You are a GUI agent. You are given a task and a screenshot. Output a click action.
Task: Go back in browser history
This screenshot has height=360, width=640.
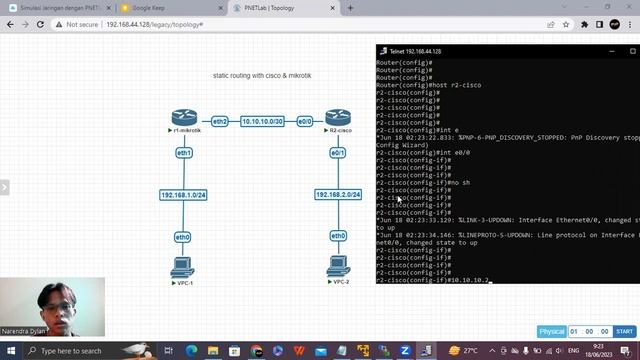[10, 24]
